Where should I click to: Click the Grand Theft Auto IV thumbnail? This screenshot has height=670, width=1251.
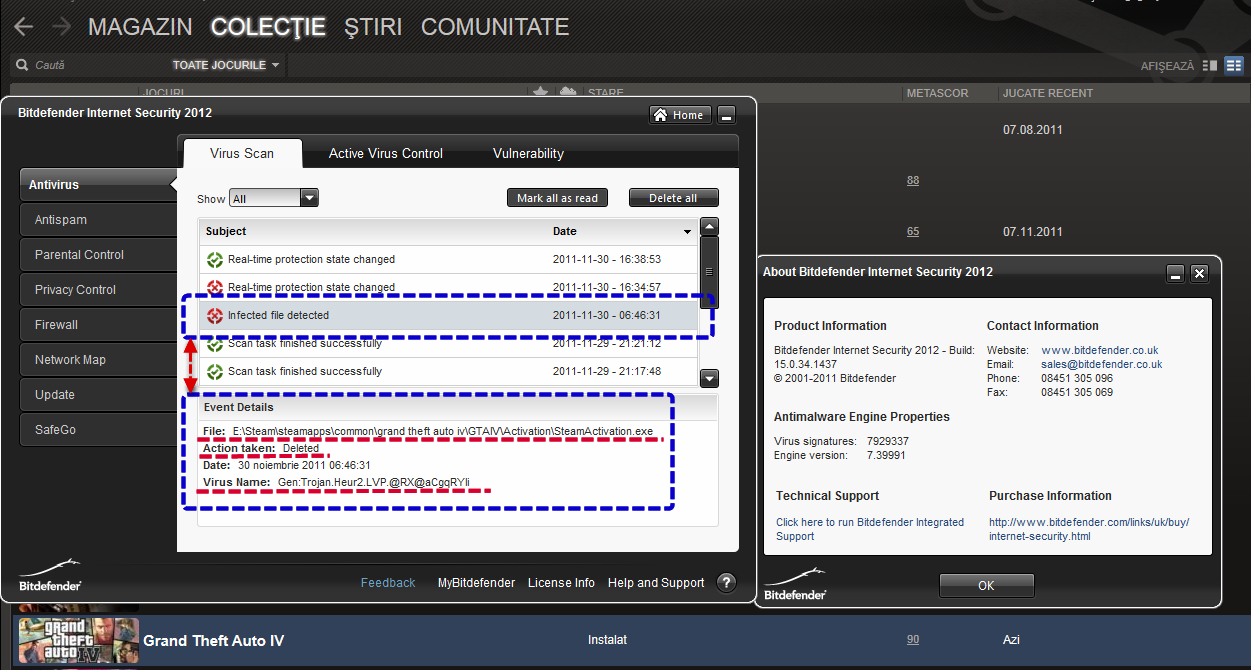pos(78,640)
